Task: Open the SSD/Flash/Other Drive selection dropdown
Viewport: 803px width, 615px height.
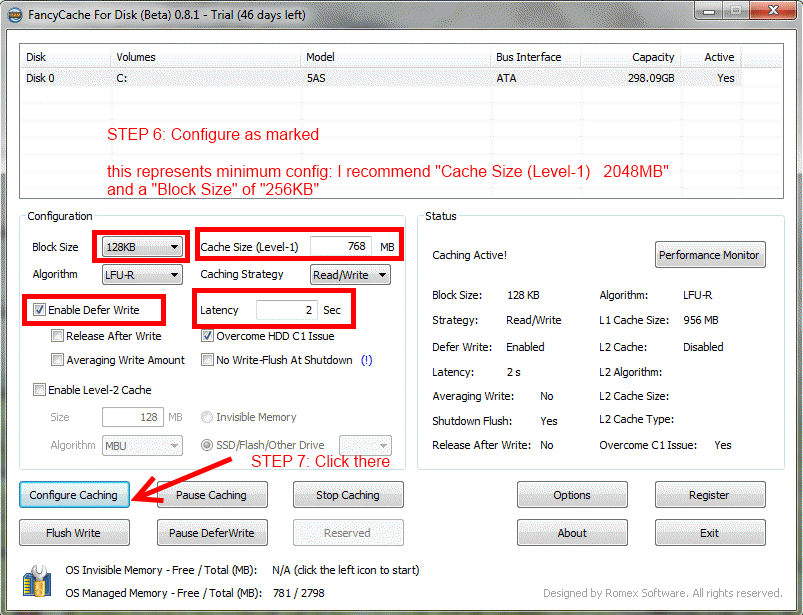Action: [x=366, y=446]
